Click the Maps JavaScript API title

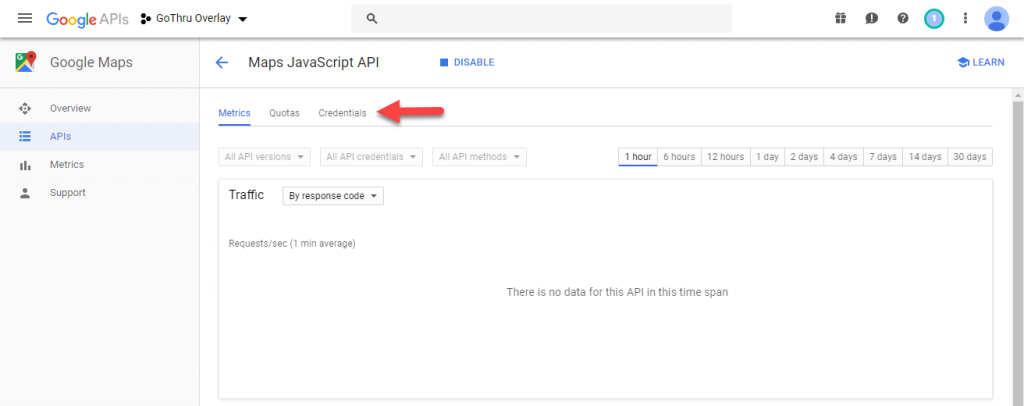pos(313,63)
